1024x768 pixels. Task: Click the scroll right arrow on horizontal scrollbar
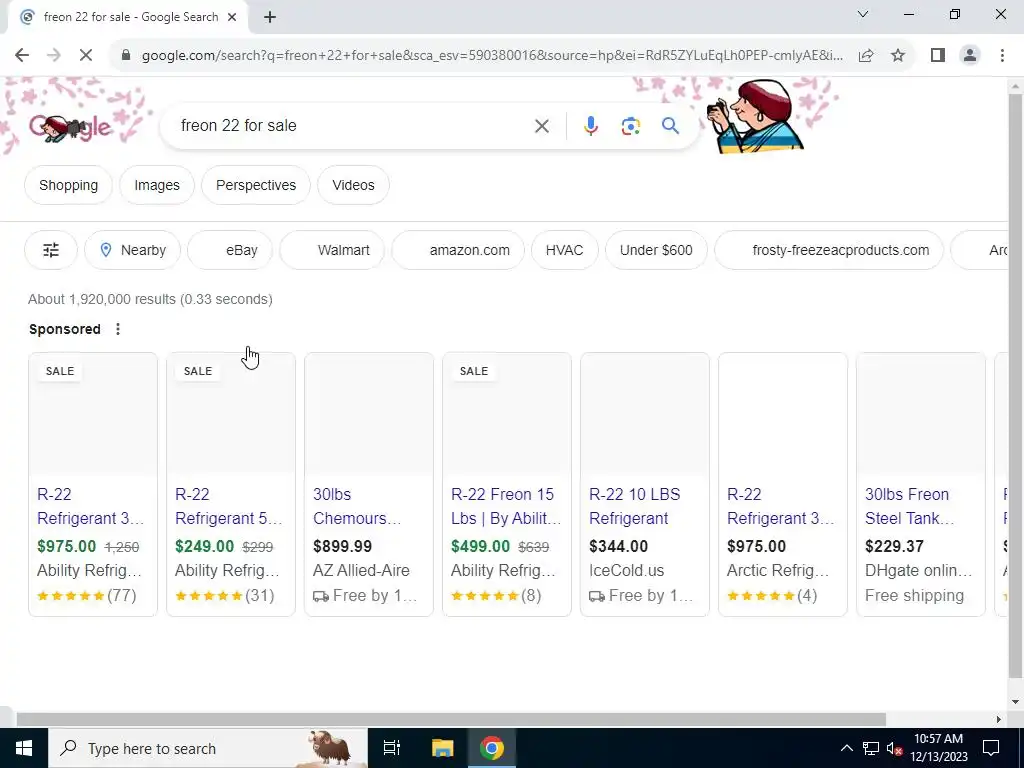pyautogui.click(x=999, y=720)
